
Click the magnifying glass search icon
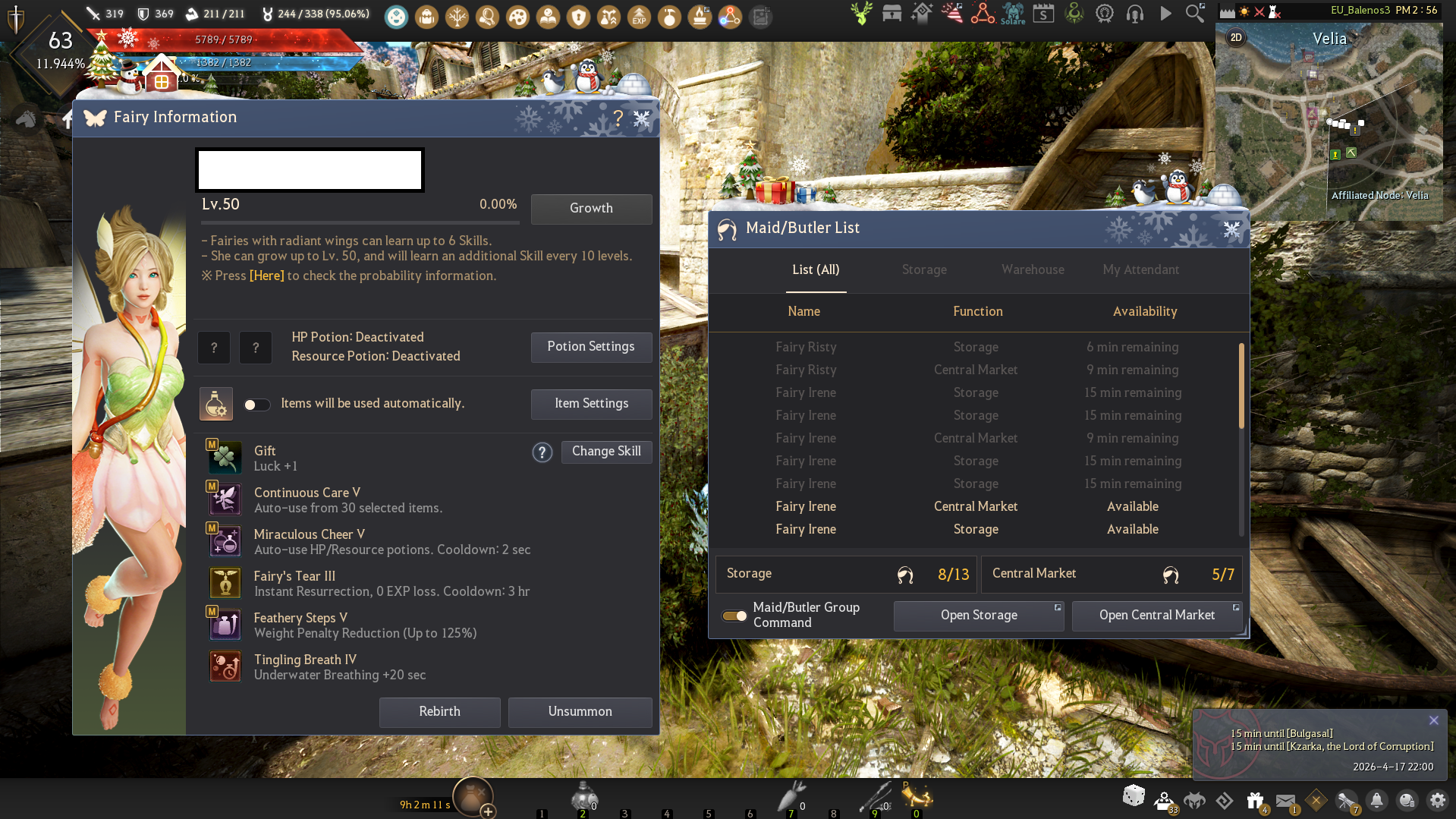(1195, 14)
